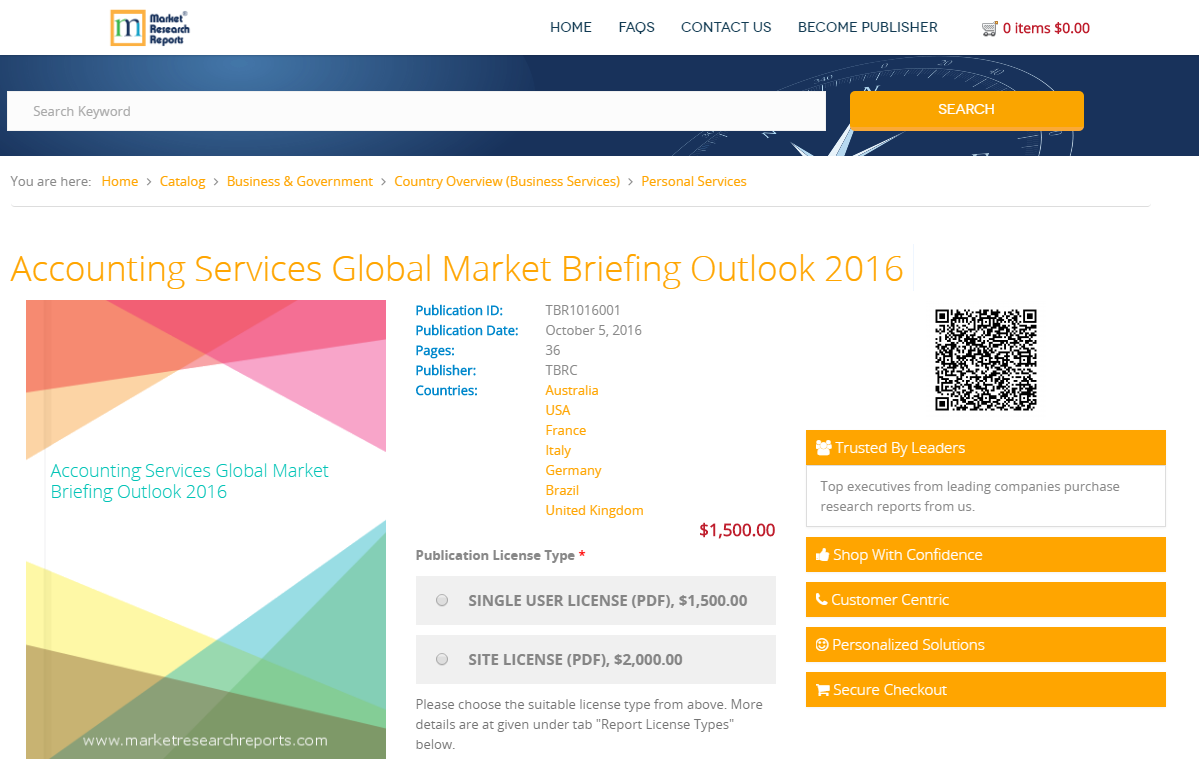
Task: Select Single User License radio button
Action: tap(442, 600)
